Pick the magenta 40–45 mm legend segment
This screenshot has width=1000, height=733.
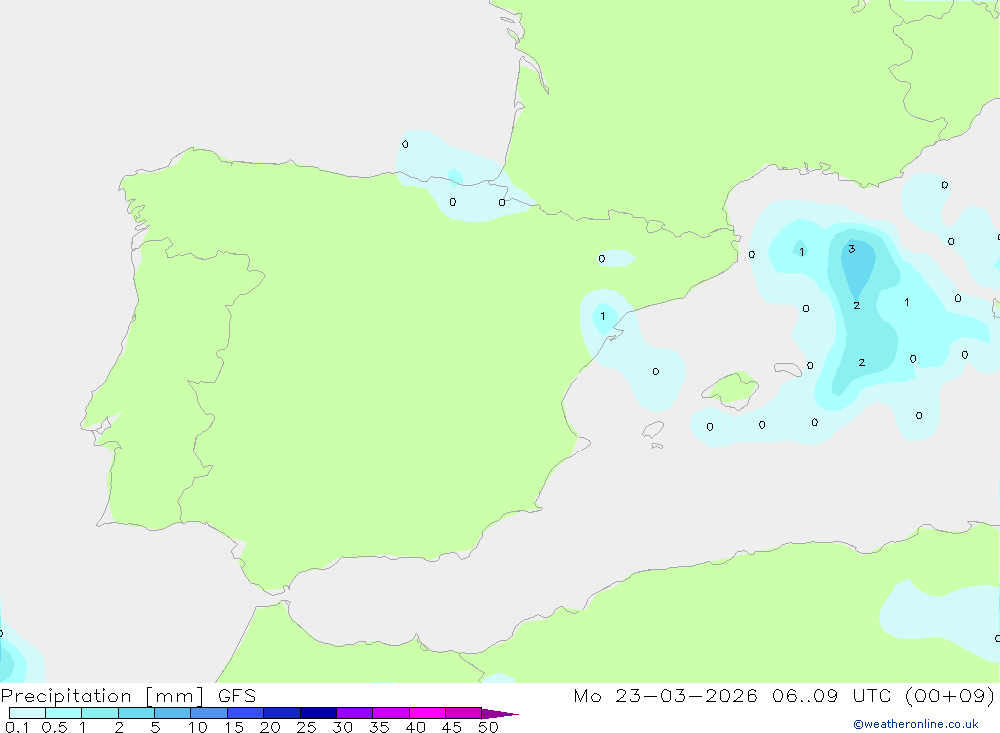coord(427,713)
